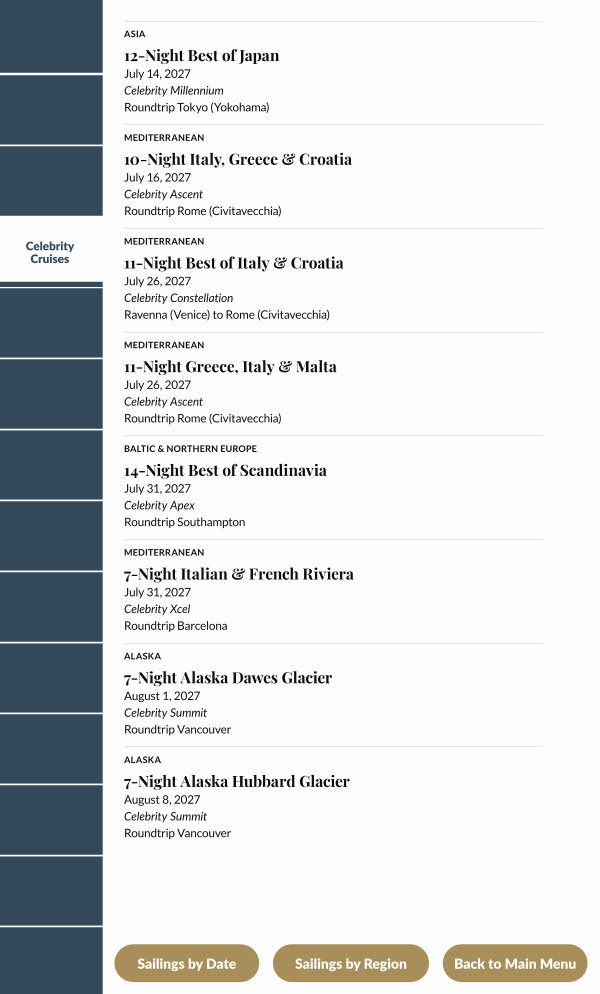
Task: Click the Celebrity Constellation ship name
Action: point(178,298)
